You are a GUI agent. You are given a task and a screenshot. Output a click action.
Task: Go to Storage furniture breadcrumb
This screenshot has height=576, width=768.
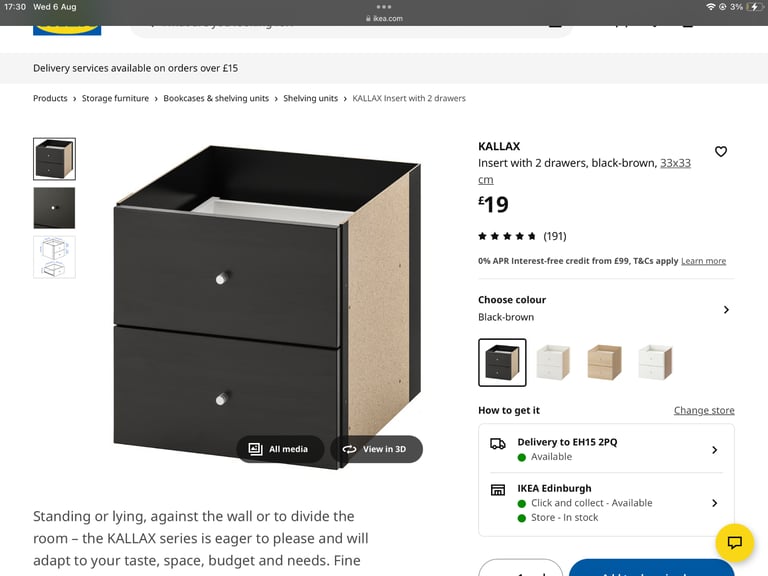[x=115, y=98]
